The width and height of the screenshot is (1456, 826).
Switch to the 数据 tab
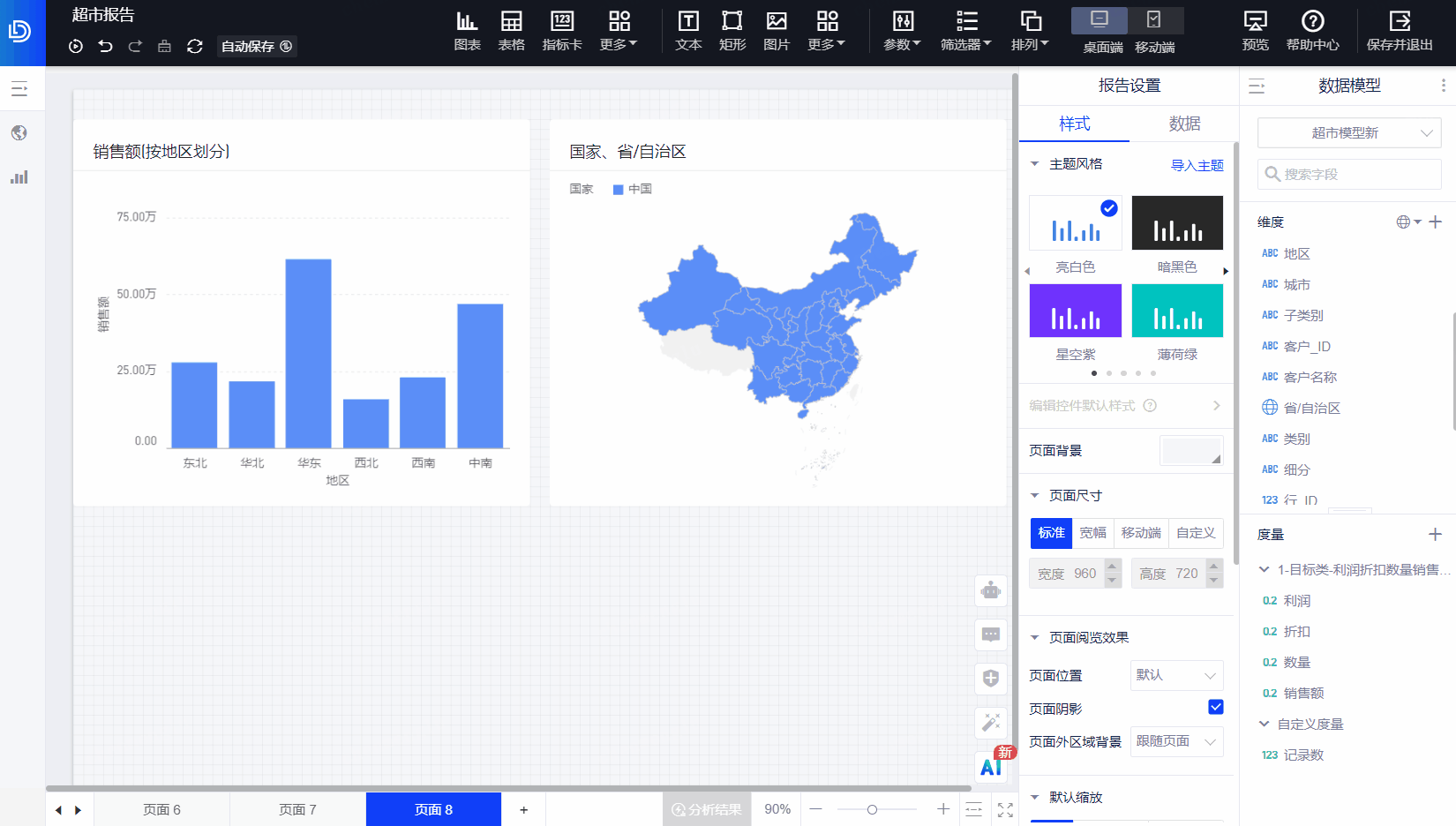[1184, 124]
